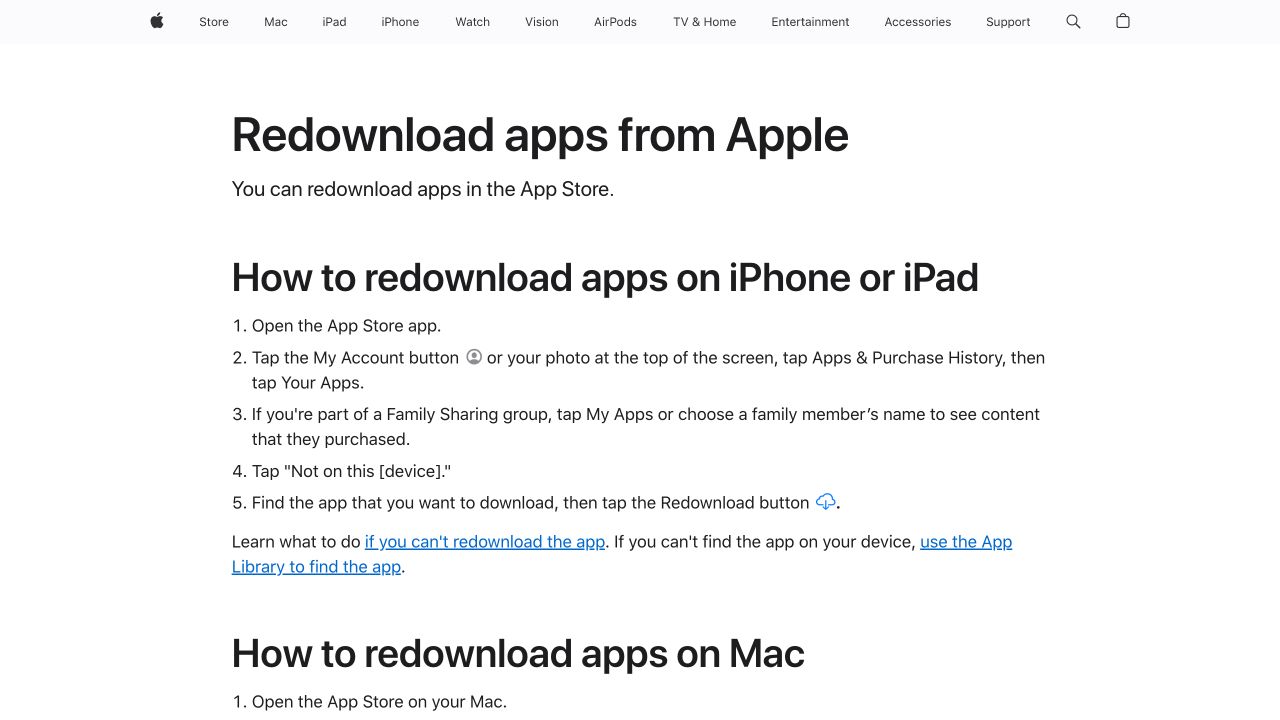The image size is (1280, 720).
Task: Follow "use the App Library to find the app" link
Action: click(x=622, y=554)
